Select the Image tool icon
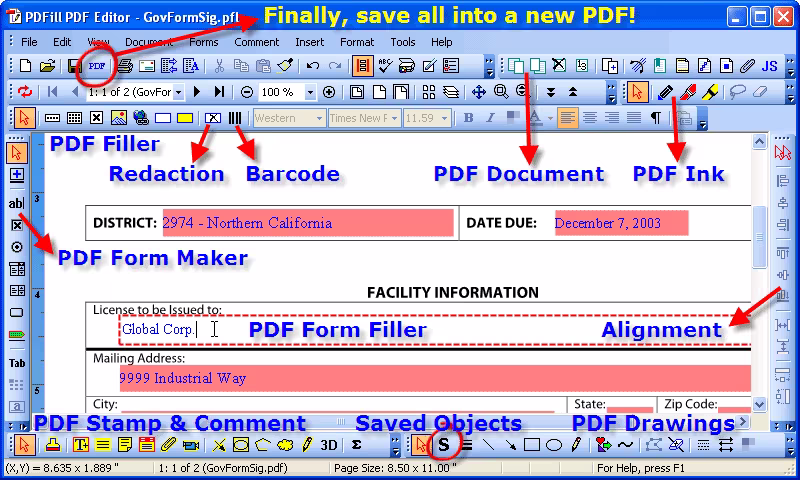Screen dimensions: 800x480 tap(118, 118)
